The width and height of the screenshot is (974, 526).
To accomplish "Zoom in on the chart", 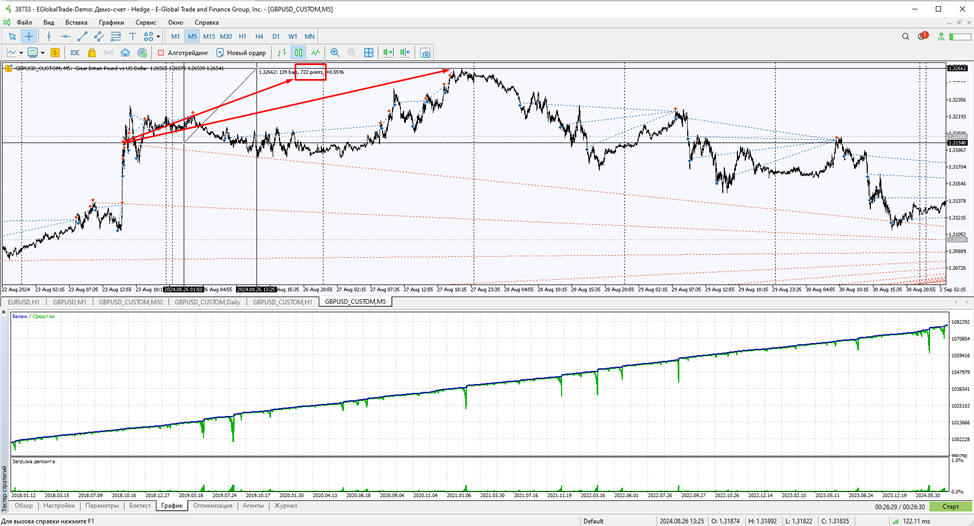I will click(x=335, y=53).
